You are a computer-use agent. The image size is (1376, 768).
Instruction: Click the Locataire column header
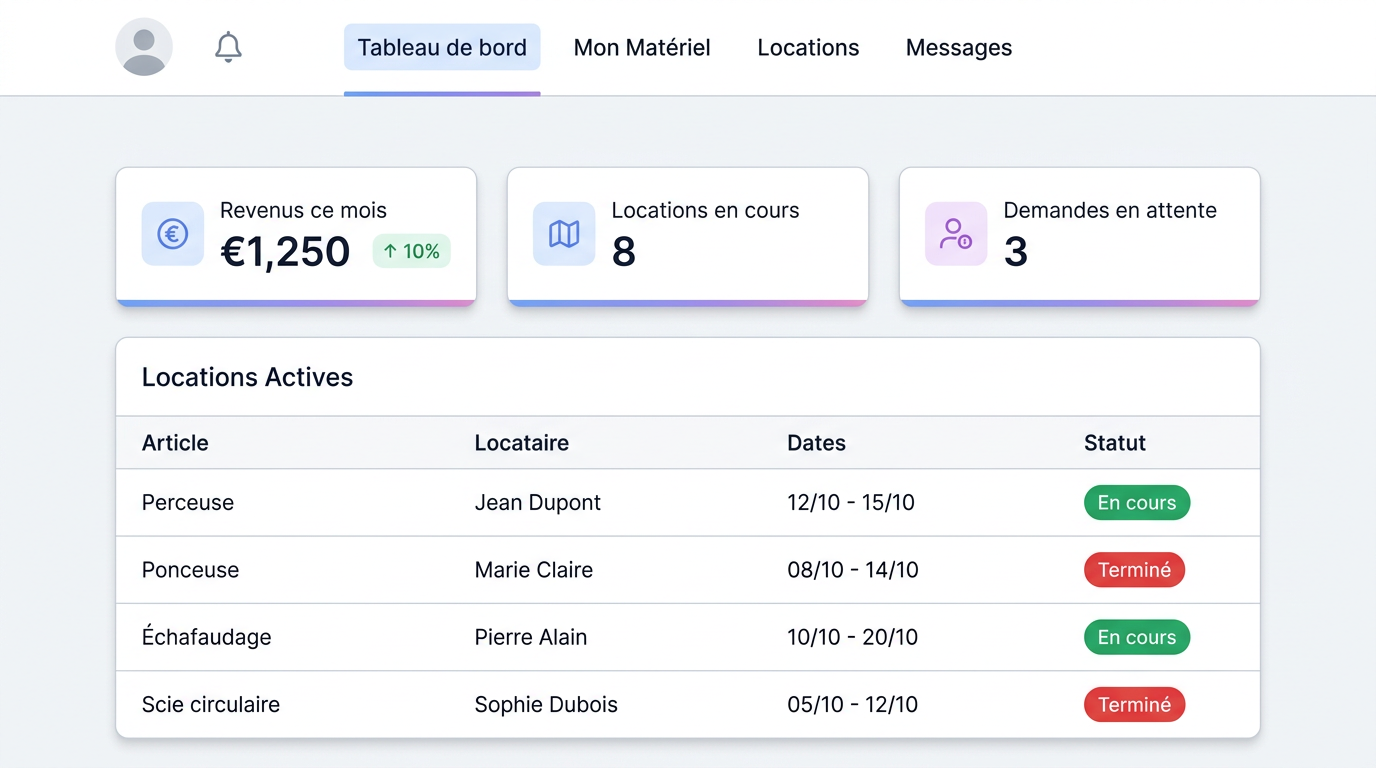click(x=522, y=443)
